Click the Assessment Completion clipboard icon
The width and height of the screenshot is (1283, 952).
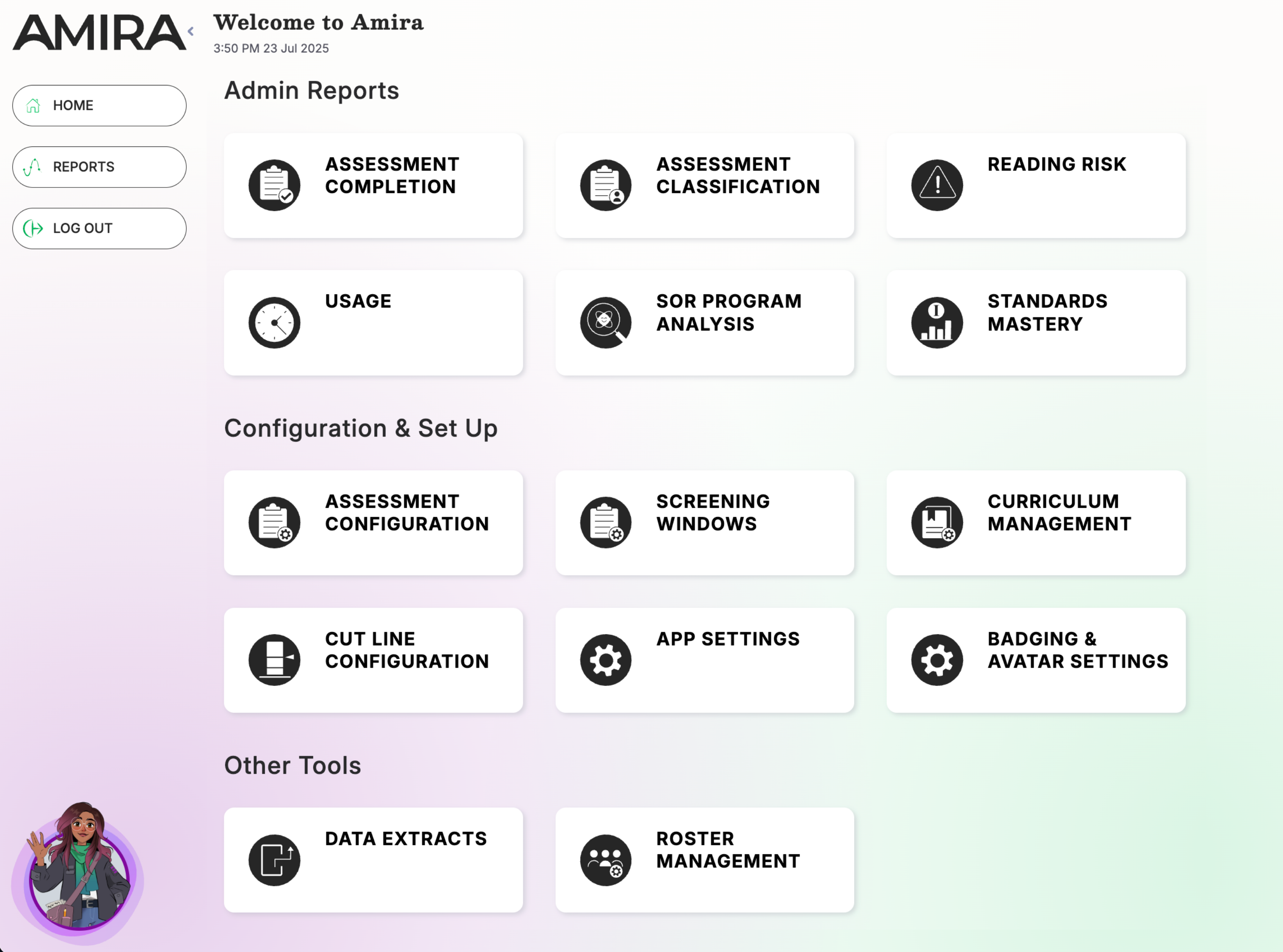pyautogui.click(x=274, y=185)
